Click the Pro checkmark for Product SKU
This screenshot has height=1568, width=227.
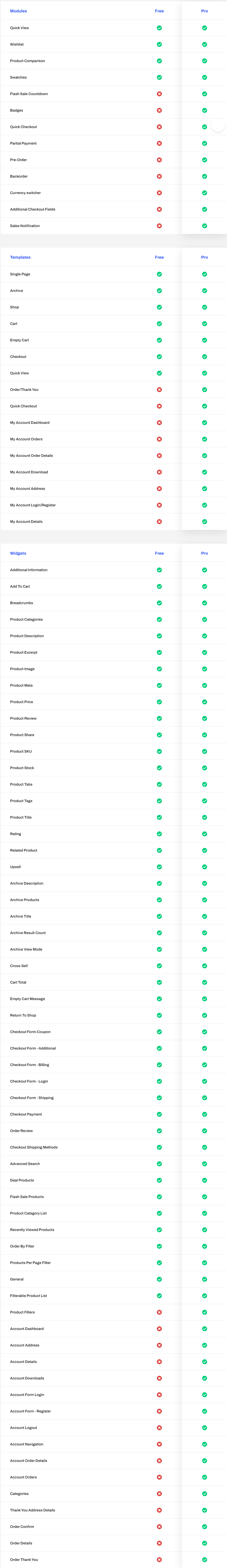(x=205, y=751)
